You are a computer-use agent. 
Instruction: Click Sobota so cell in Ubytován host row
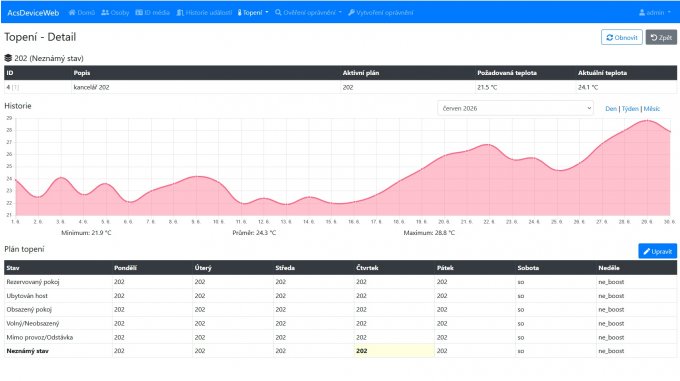point(556,296)
